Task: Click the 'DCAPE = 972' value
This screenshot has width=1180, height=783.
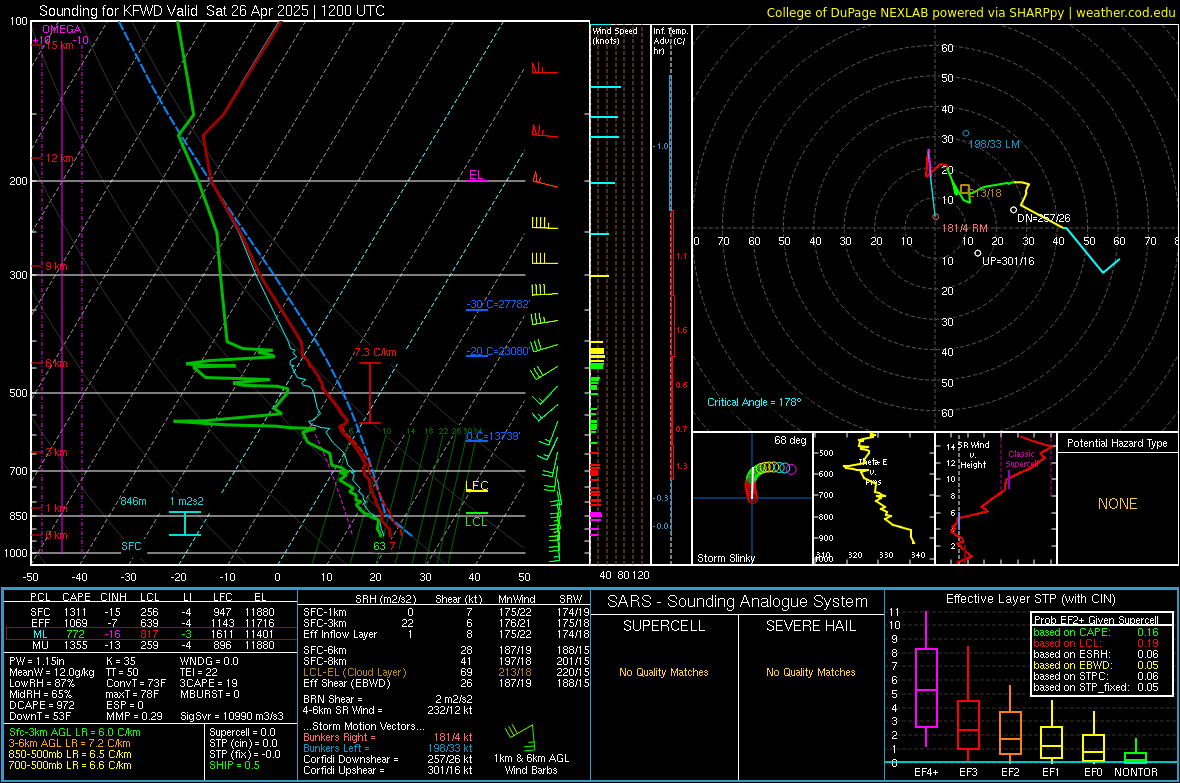Action: pos(41,705)
